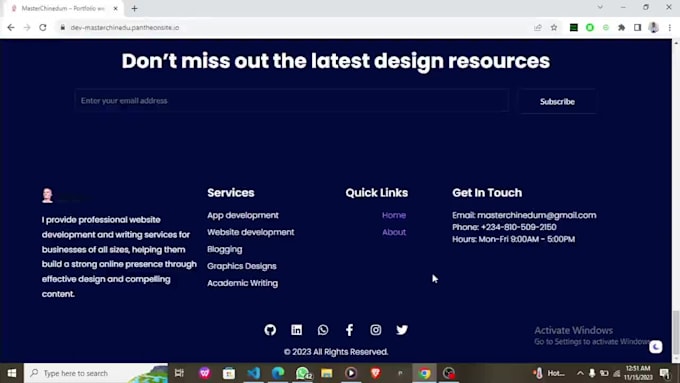Click App development service link
The image size is (680, 383).
[243, 215]
